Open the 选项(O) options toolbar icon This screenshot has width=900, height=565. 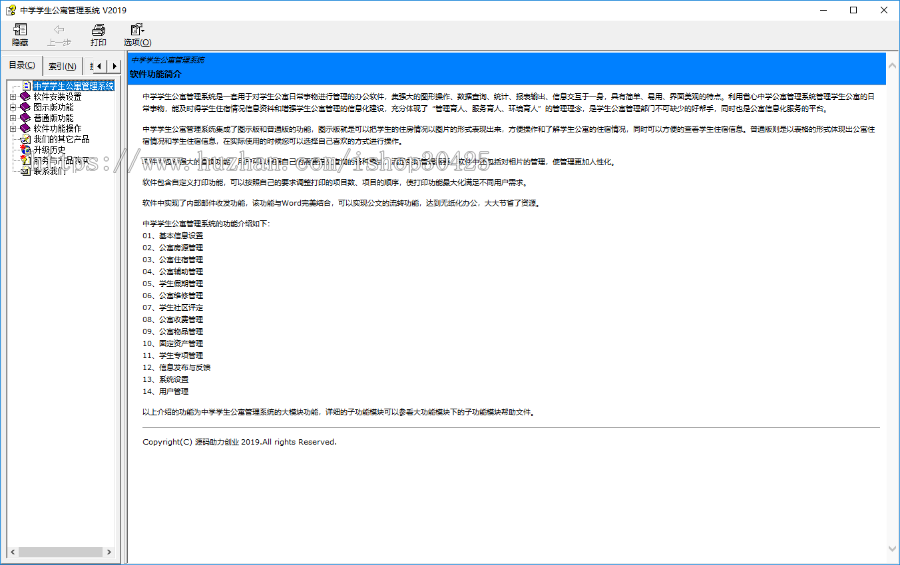137,30
